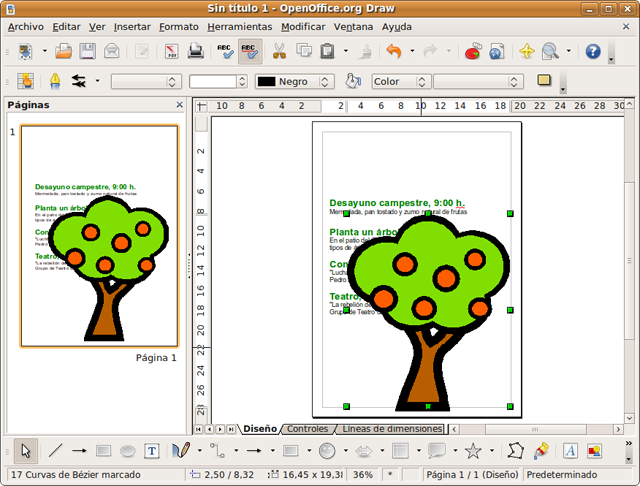
Task: Toggle the Shadow button
Action: click(545, 81)
